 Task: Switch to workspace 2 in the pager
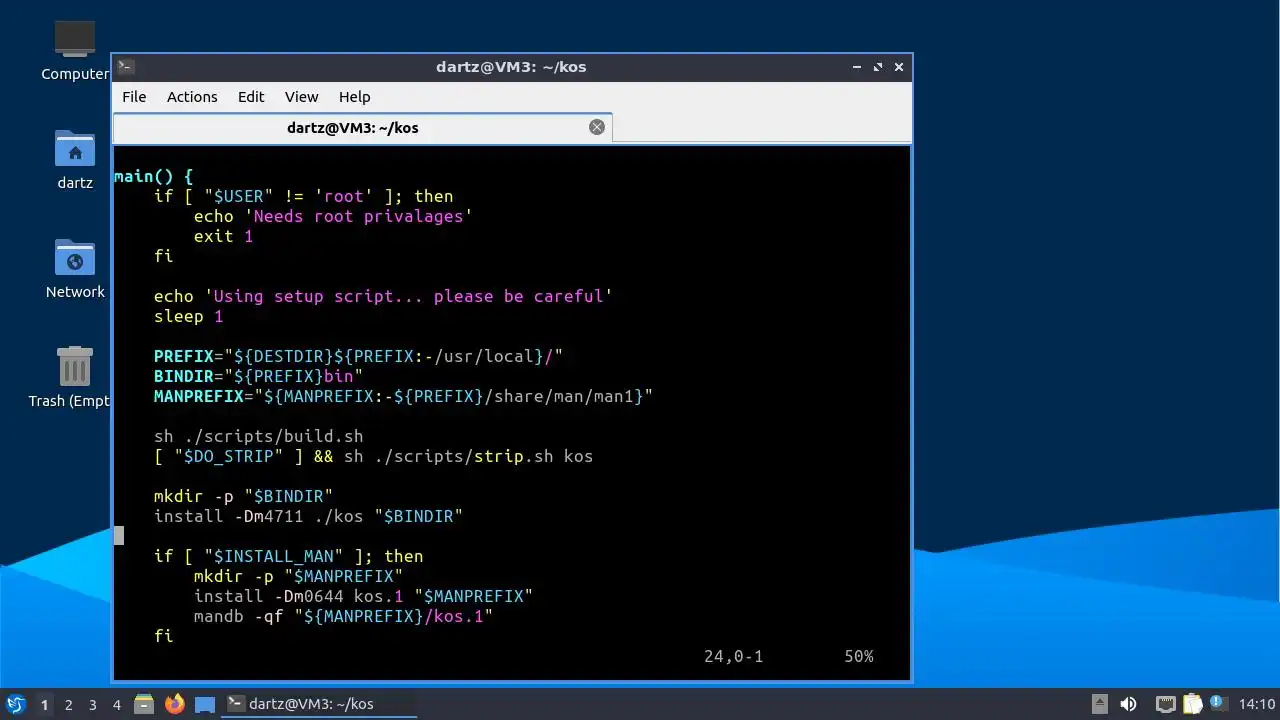tap(68, 704)
